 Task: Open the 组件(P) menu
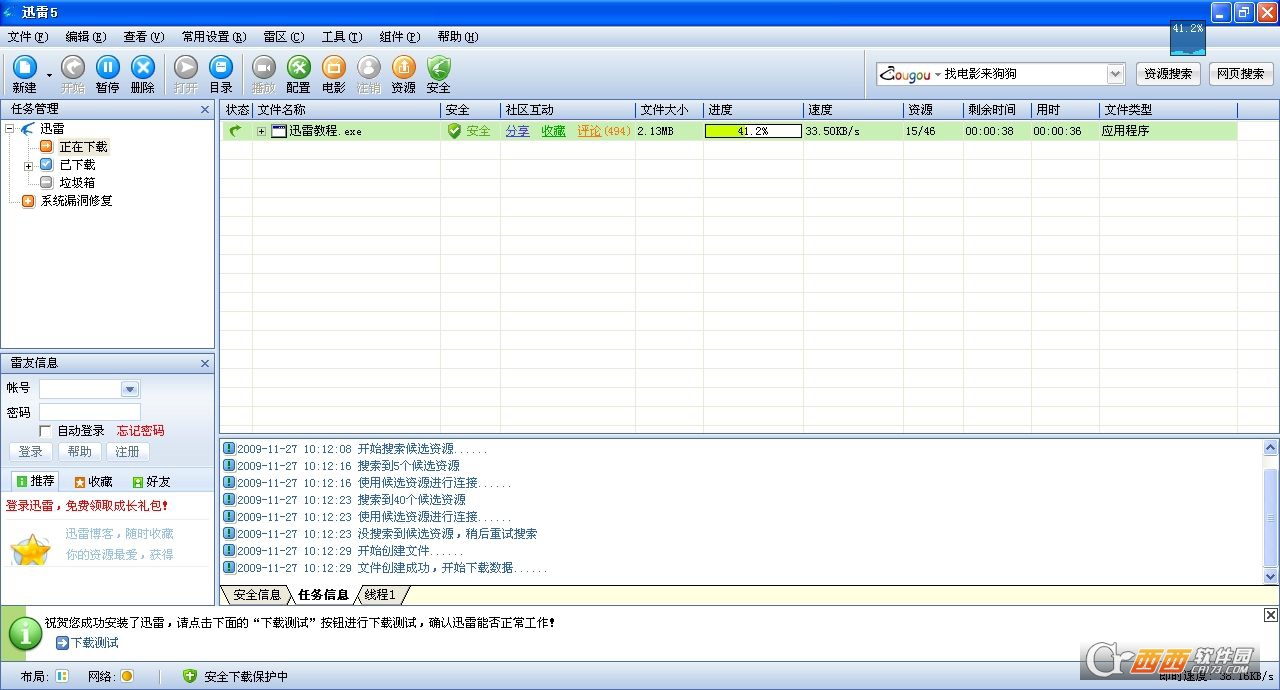pyautogui.click(x=400, y=37)
